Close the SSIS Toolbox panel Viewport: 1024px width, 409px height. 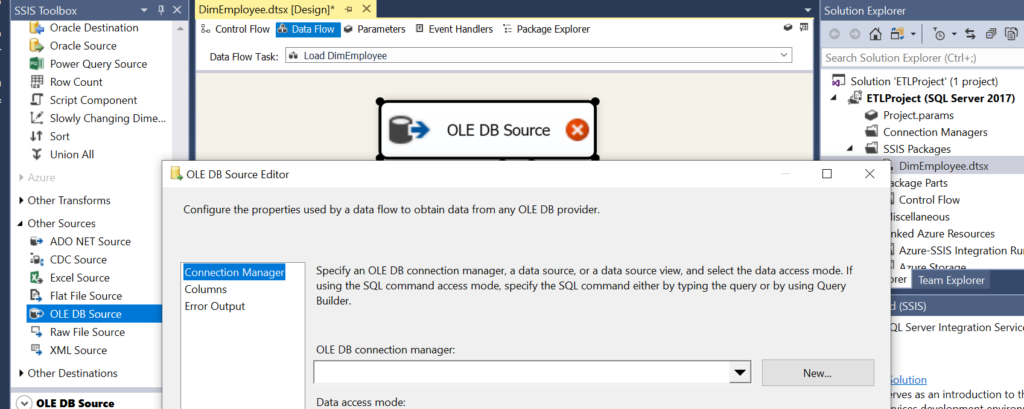click(x=178, y=10)
